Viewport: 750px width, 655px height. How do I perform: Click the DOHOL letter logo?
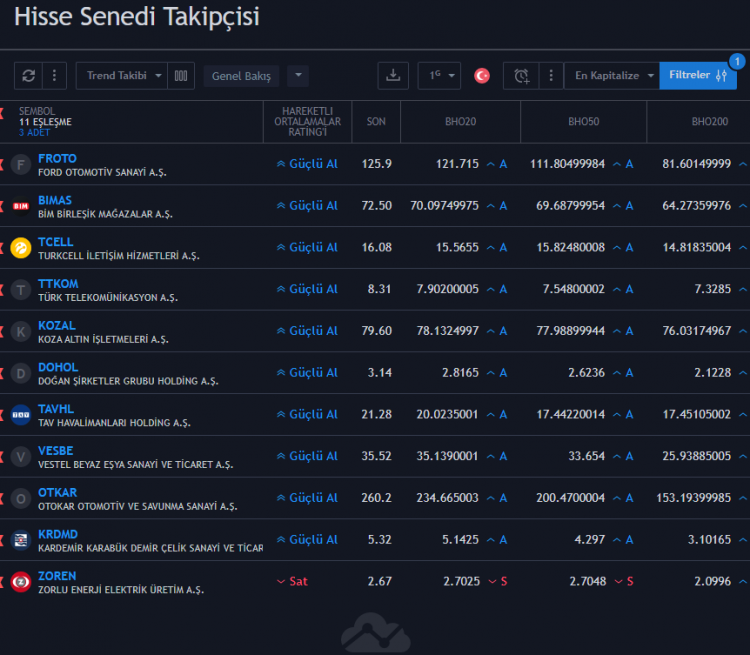tap(21, 373)
